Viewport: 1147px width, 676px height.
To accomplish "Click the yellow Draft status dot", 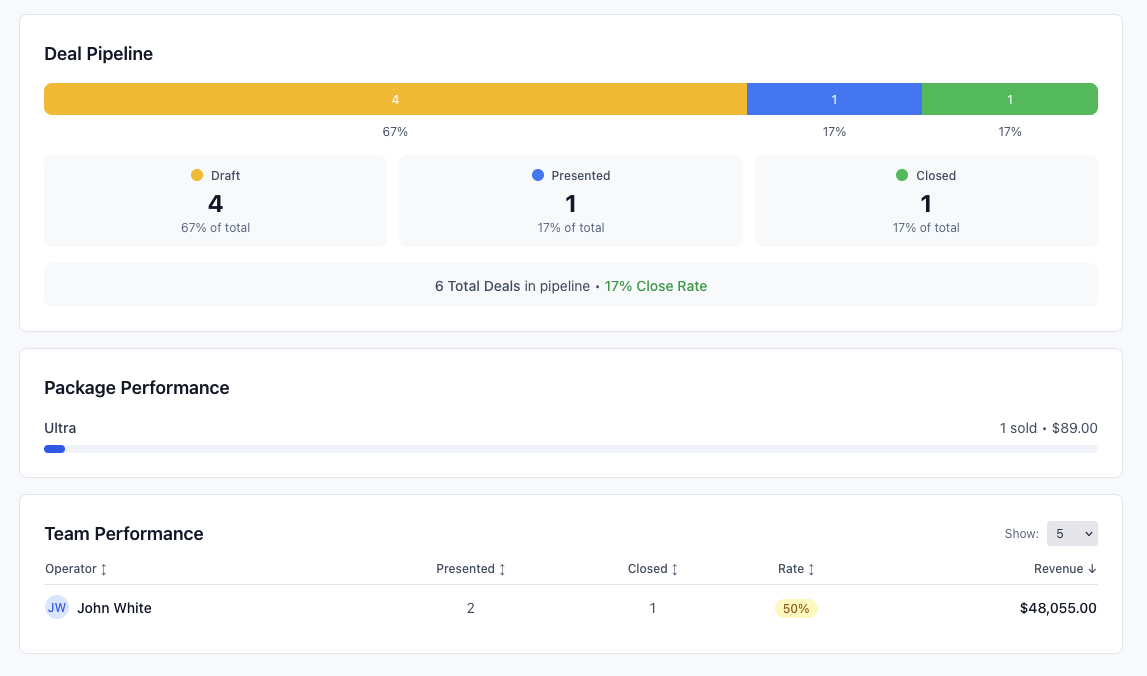I will 197,175.
